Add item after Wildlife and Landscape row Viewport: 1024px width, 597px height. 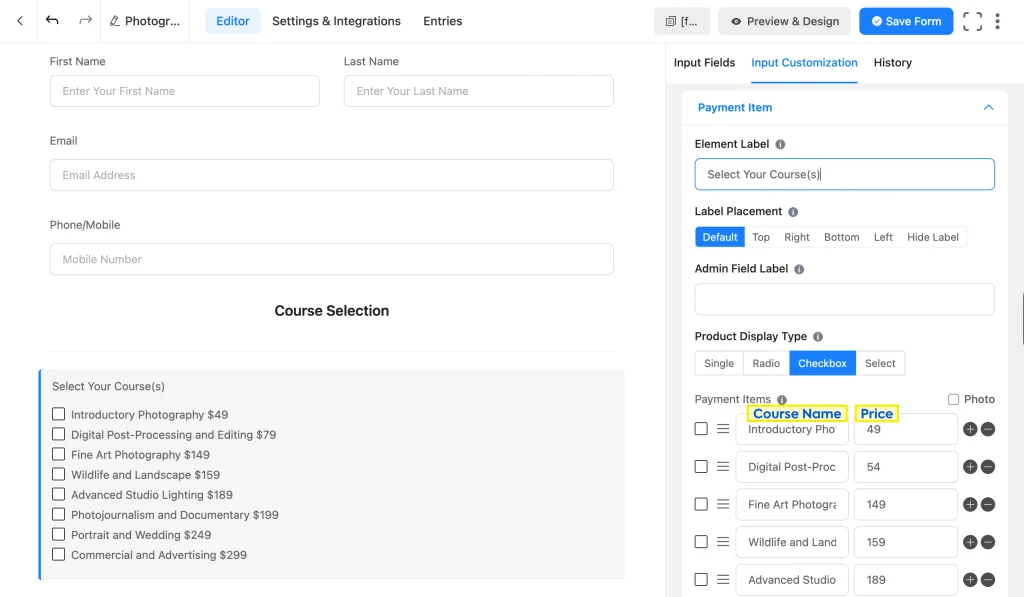coord(970,542)
